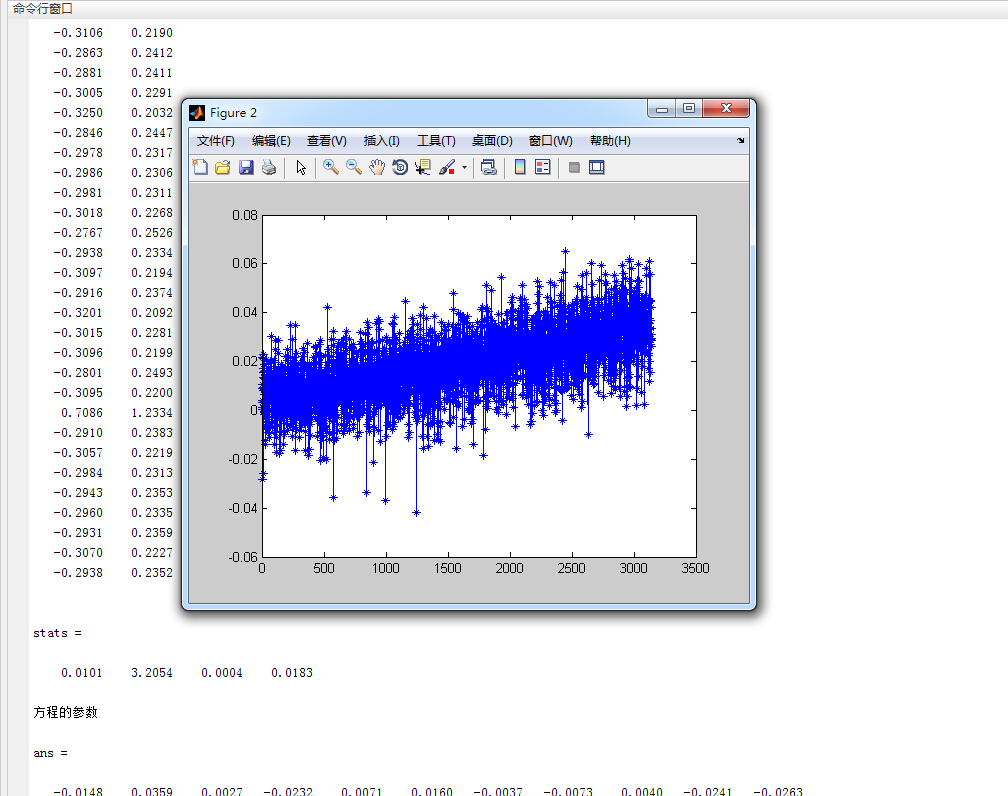Open the 帮助(H) menu
The width and height of the screenshot is (1008, 796).
[610, 141]
